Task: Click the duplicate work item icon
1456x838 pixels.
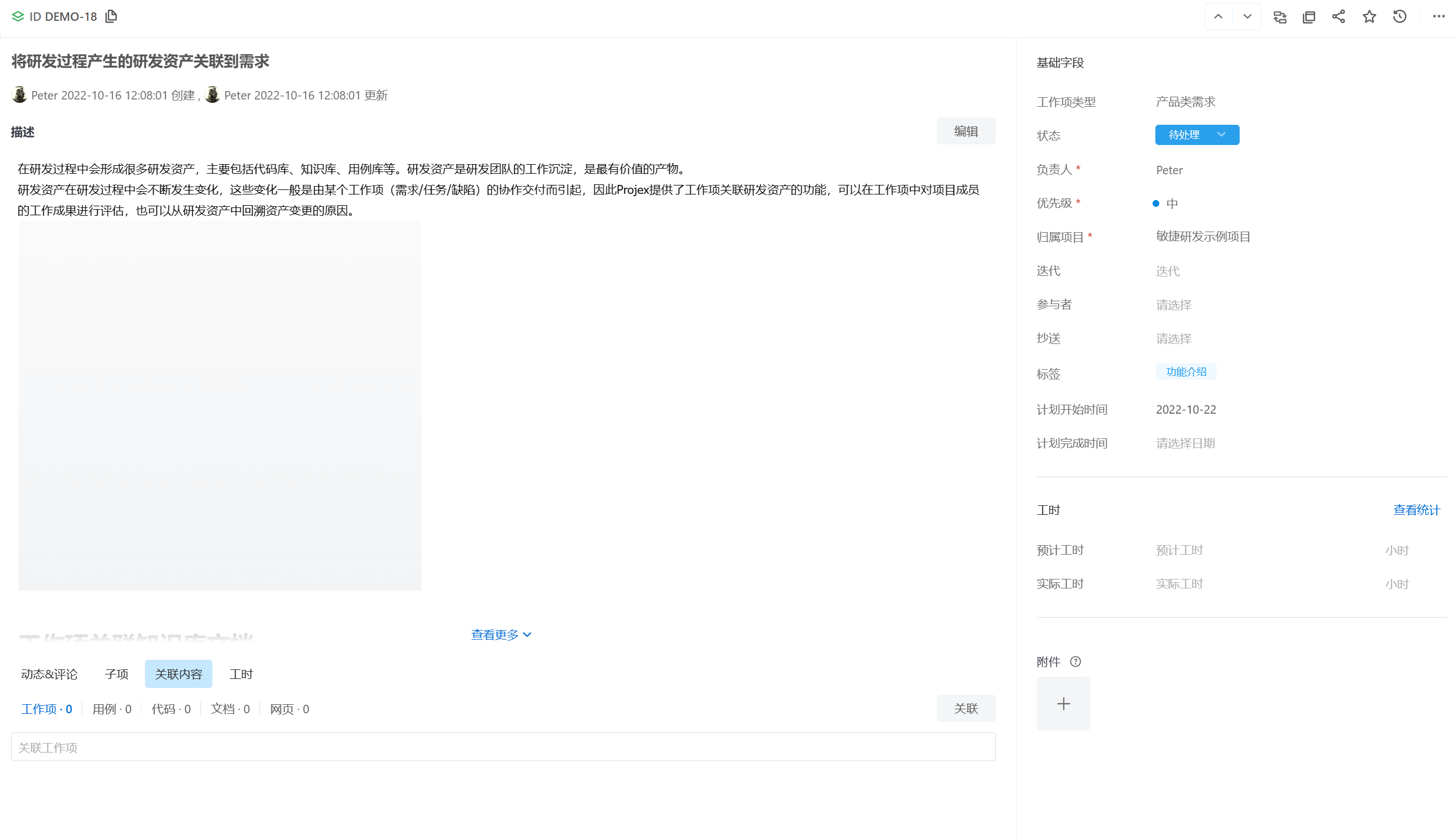Action: click(x=1309, y=17)
